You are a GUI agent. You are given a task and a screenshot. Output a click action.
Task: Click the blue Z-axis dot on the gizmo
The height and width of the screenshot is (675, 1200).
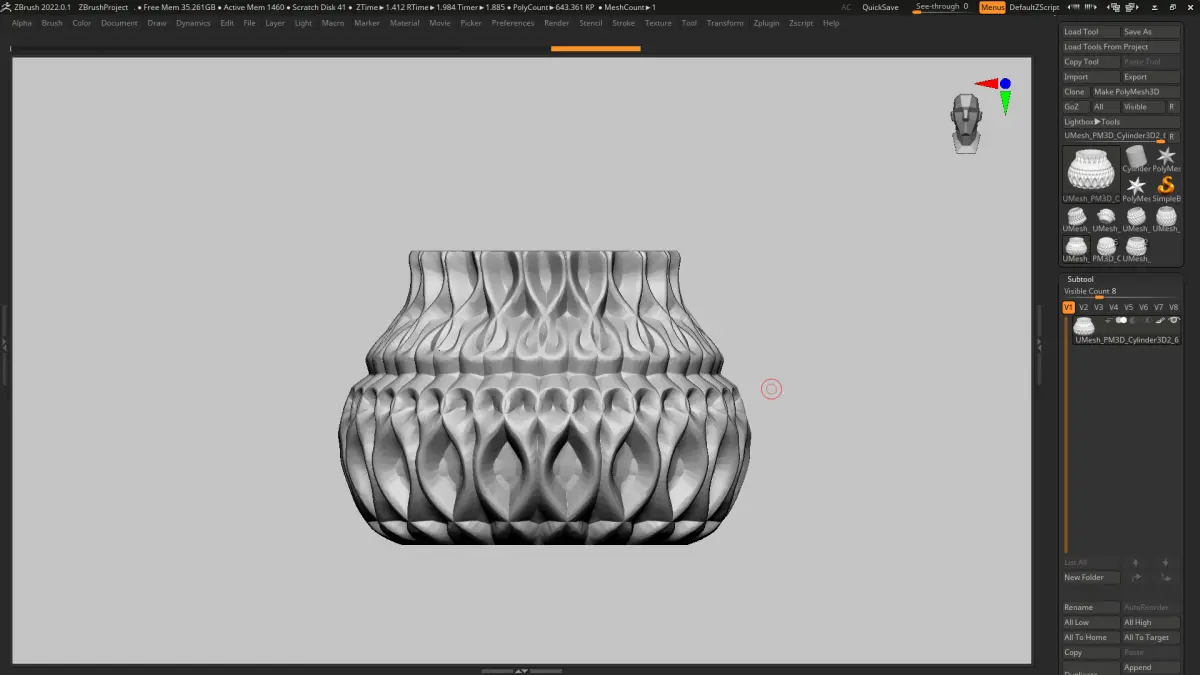1005,84
